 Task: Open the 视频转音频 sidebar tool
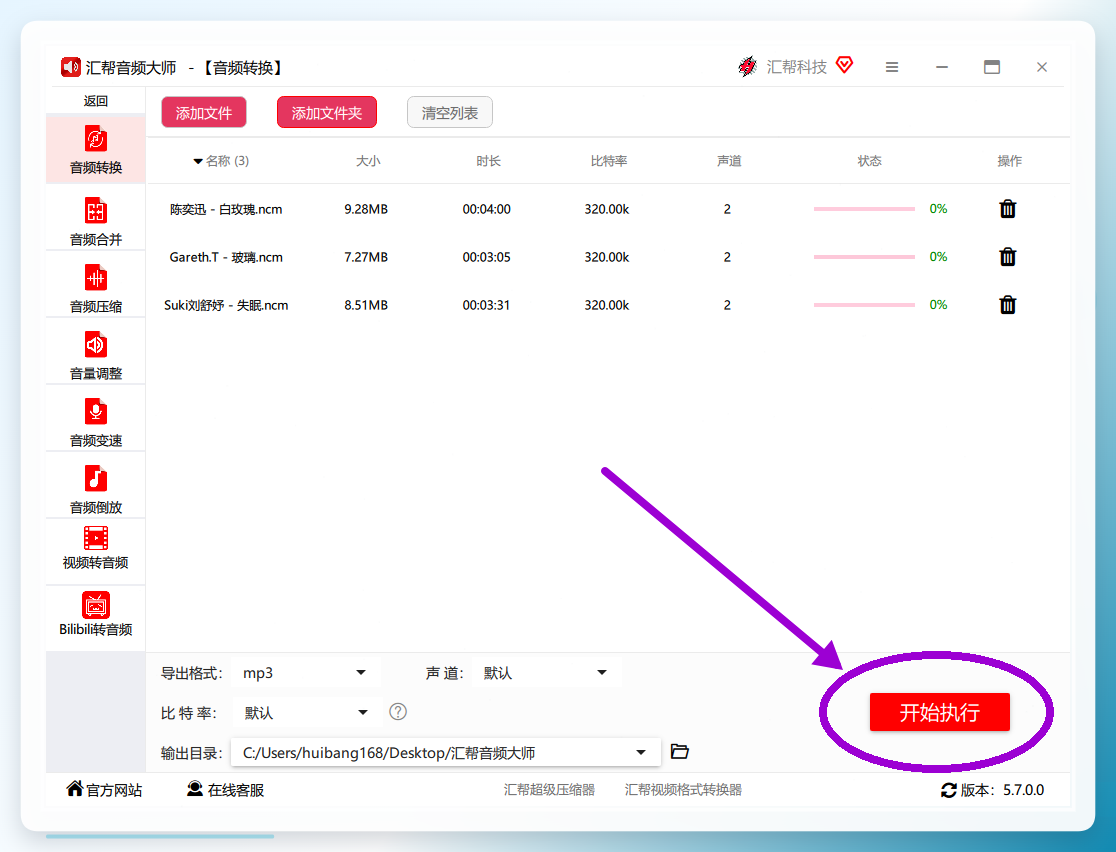click(x=95, y=548)
